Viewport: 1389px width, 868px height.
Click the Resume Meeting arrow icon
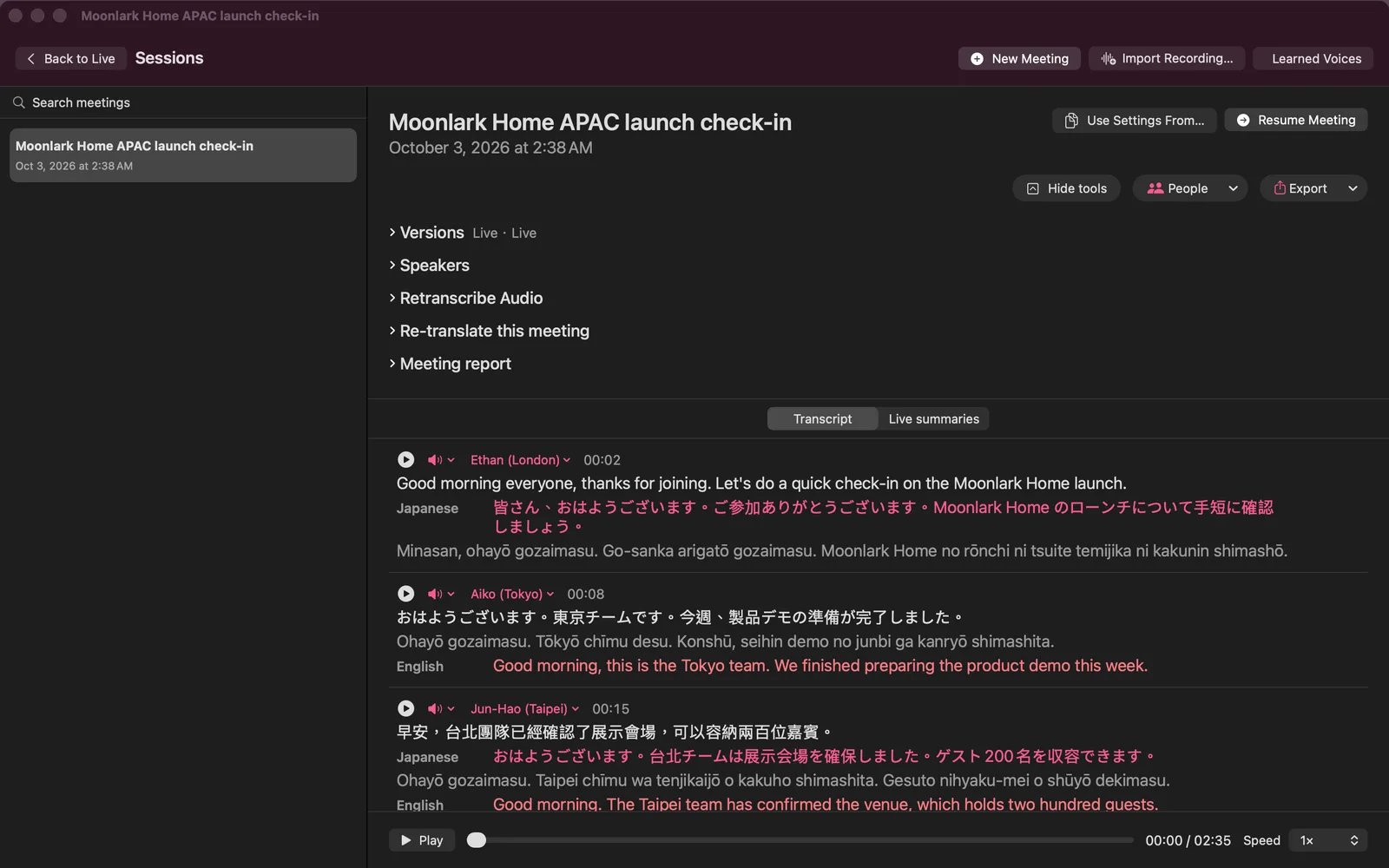pyautogui.click(x=1243, y=120)
